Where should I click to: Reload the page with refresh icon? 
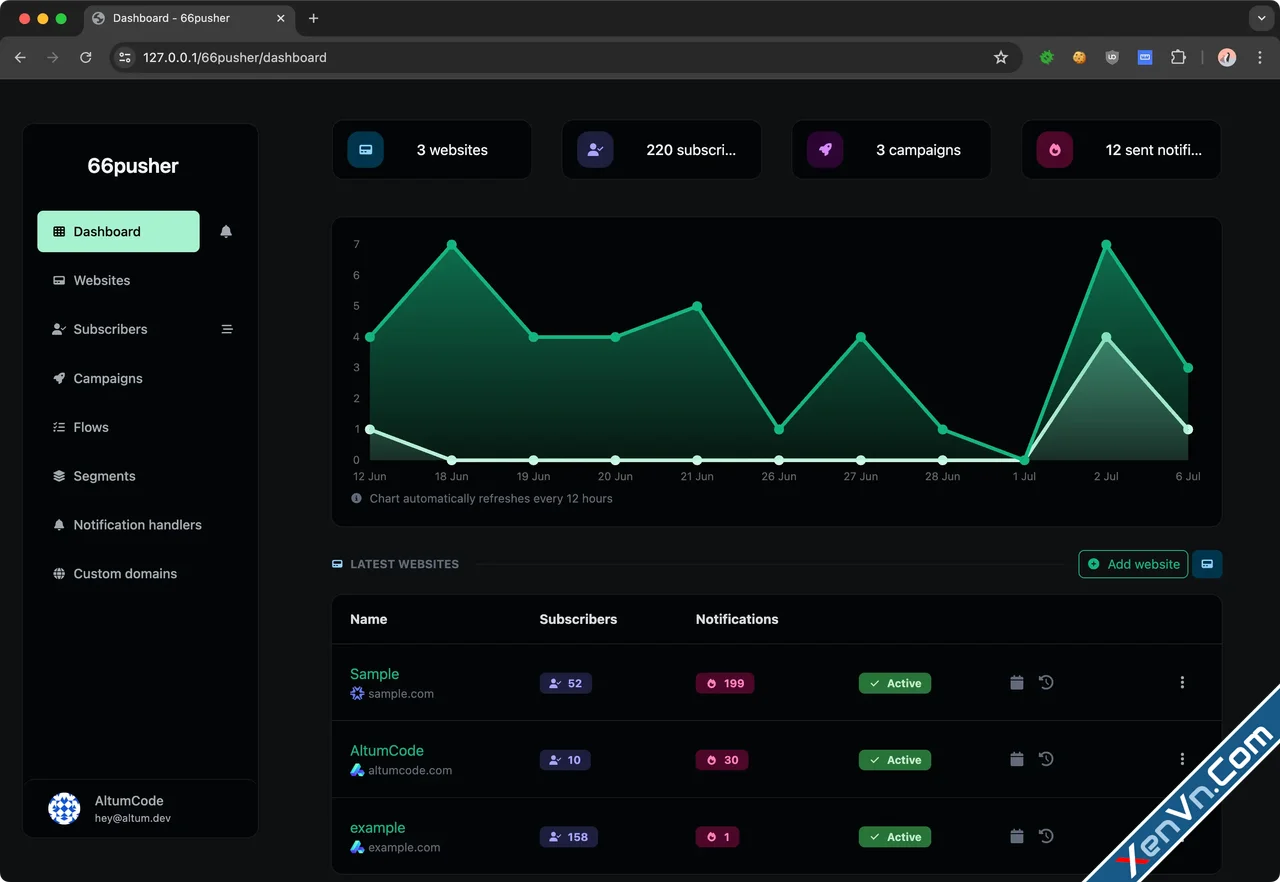click(x=86, y=58)
